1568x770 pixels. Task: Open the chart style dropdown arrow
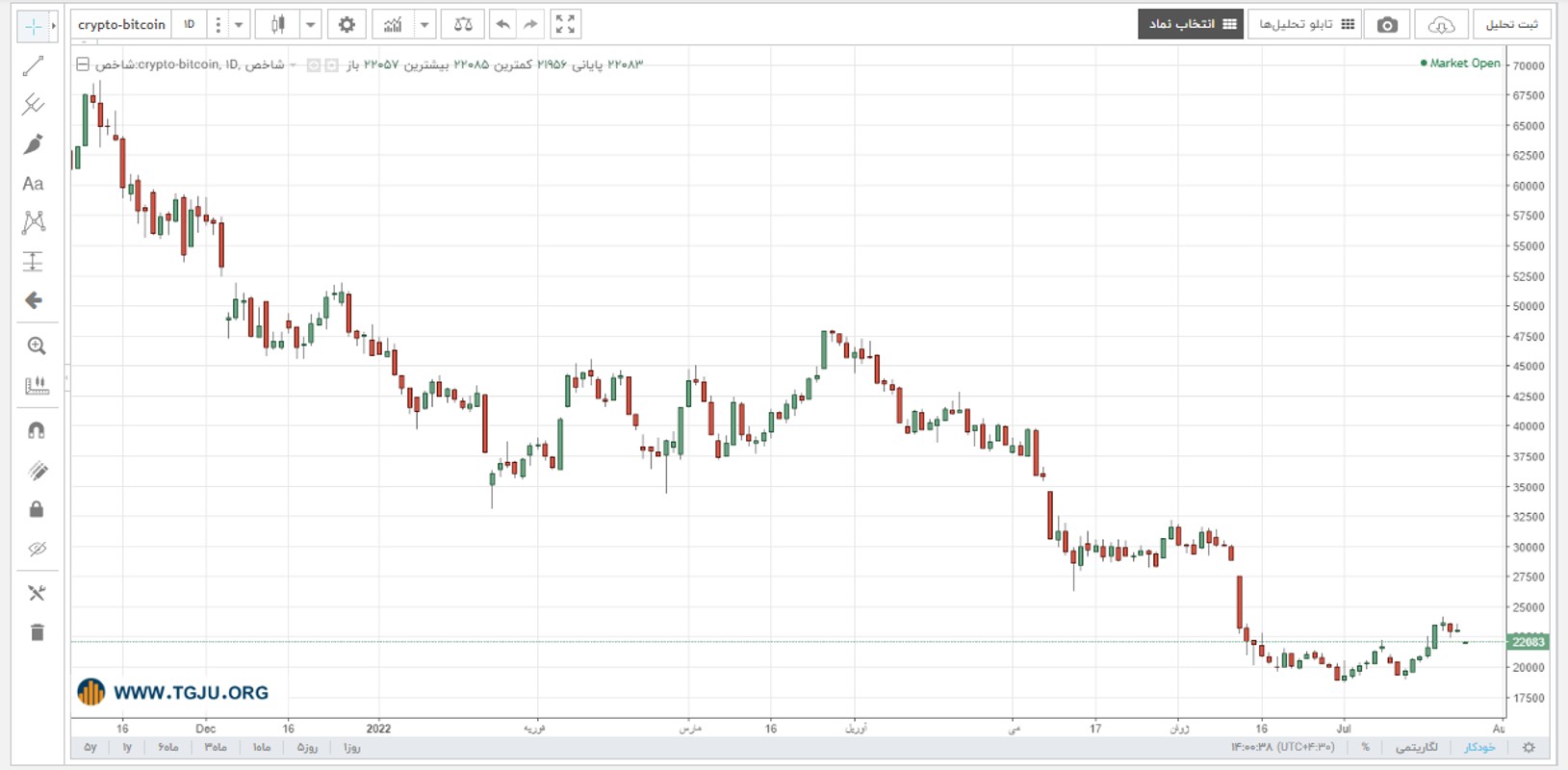coord(310,24)
